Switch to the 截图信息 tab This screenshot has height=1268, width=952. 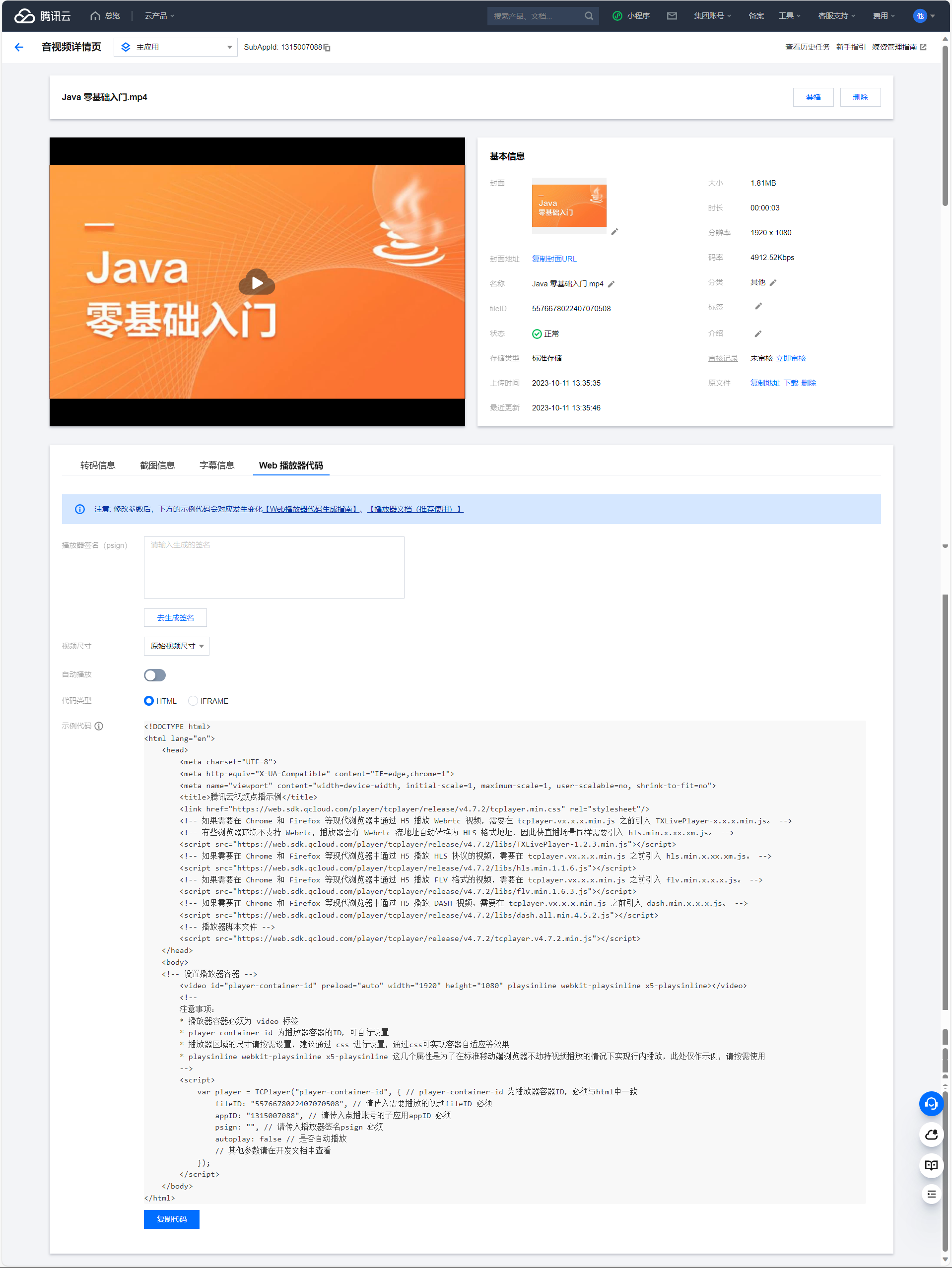pos(157,465)
